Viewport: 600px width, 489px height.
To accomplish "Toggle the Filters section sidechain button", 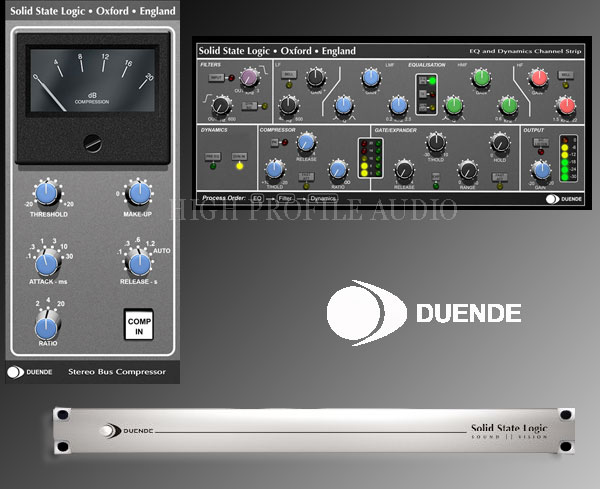I will point(249,106).
